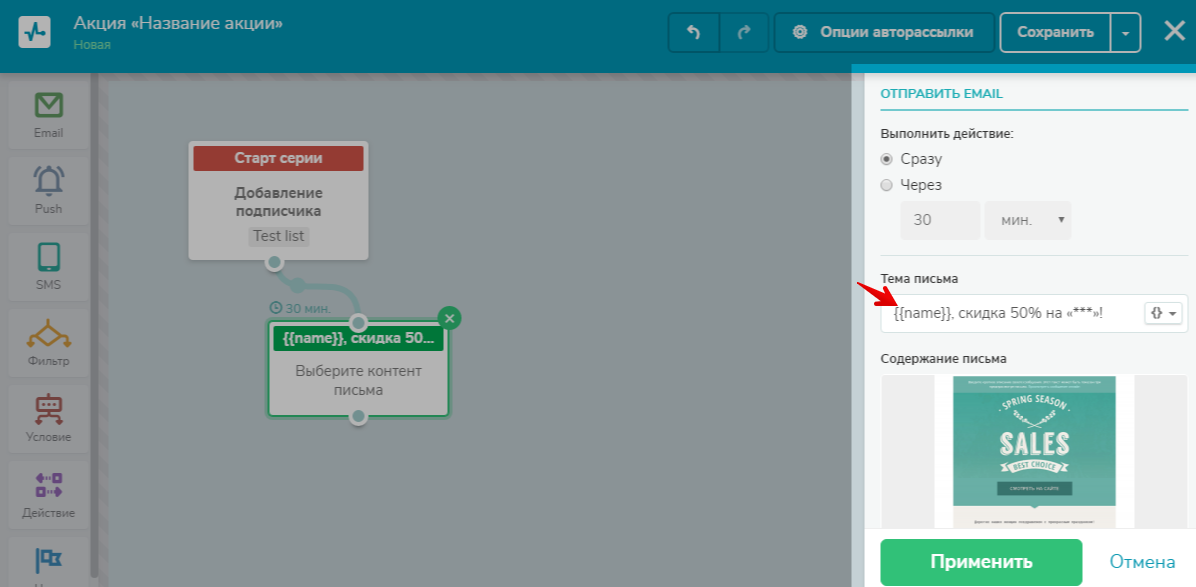Image resolution: width=1196 pixels, height=587 pixels.
Task: Select the Через radio option
Action: coord(886,184)
